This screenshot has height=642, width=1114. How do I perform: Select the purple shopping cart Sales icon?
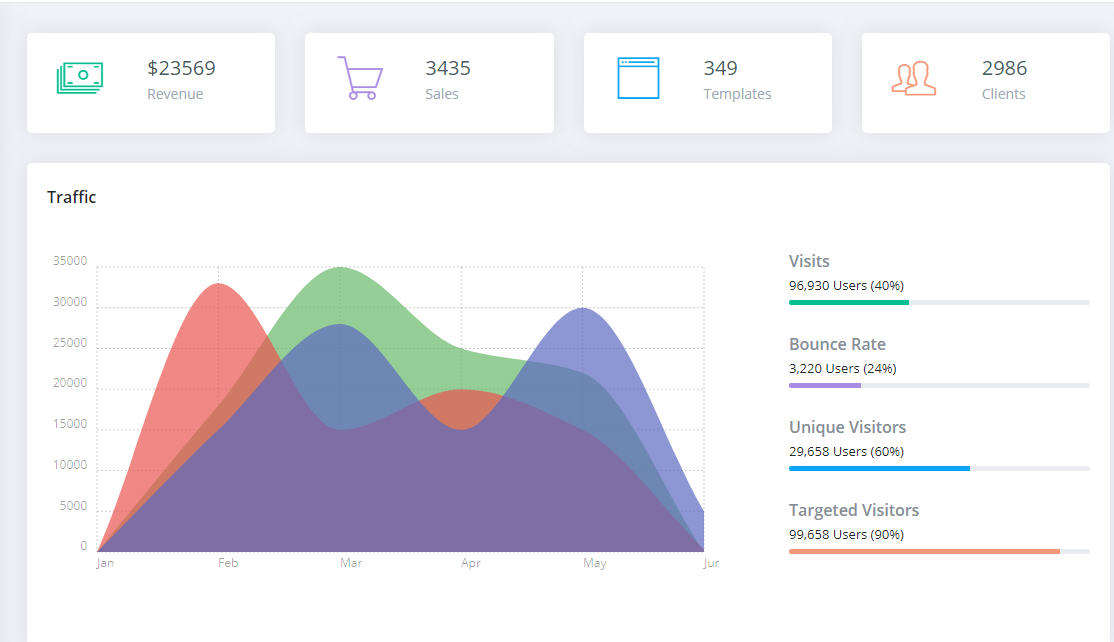360,77
